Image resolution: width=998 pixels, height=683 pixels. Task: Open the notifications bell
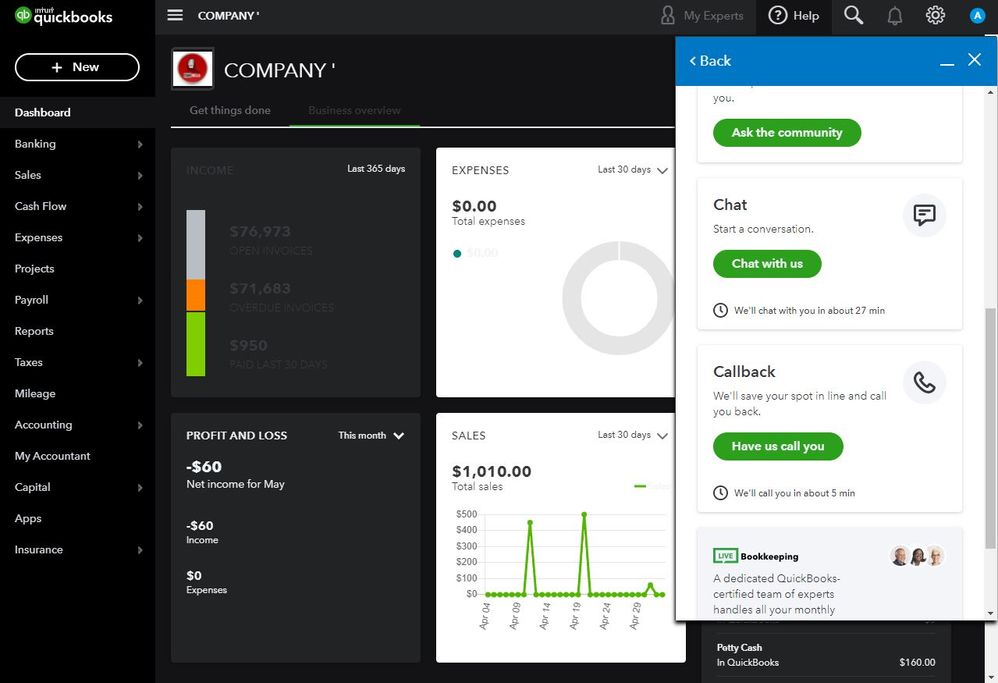click(x=894, y=16)
